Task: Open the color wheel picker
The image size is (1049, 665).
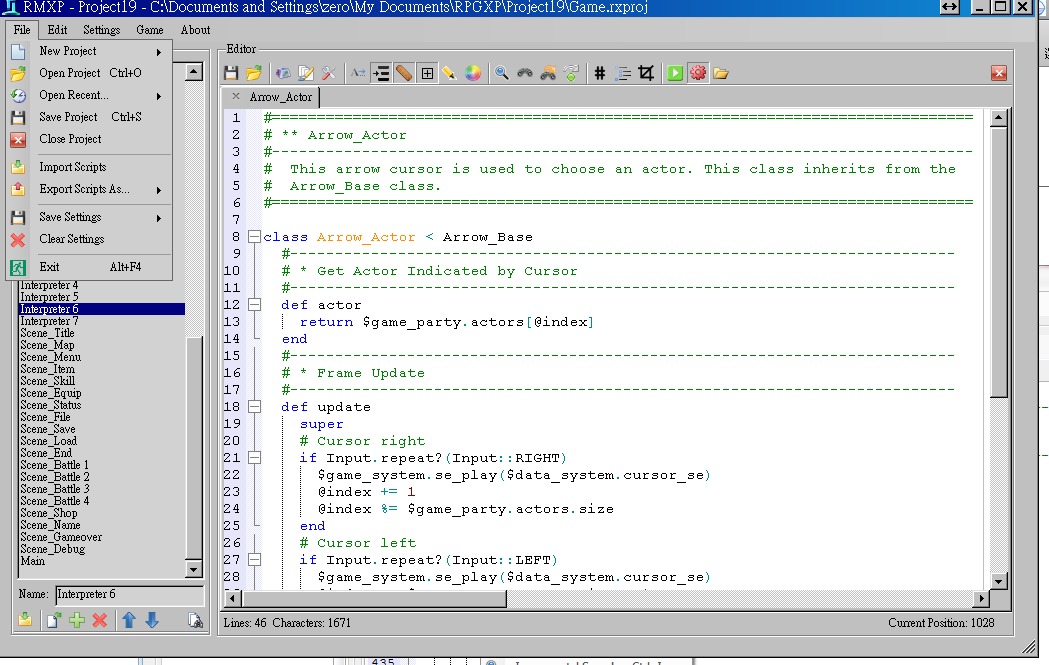Action: tap(473, 73)
